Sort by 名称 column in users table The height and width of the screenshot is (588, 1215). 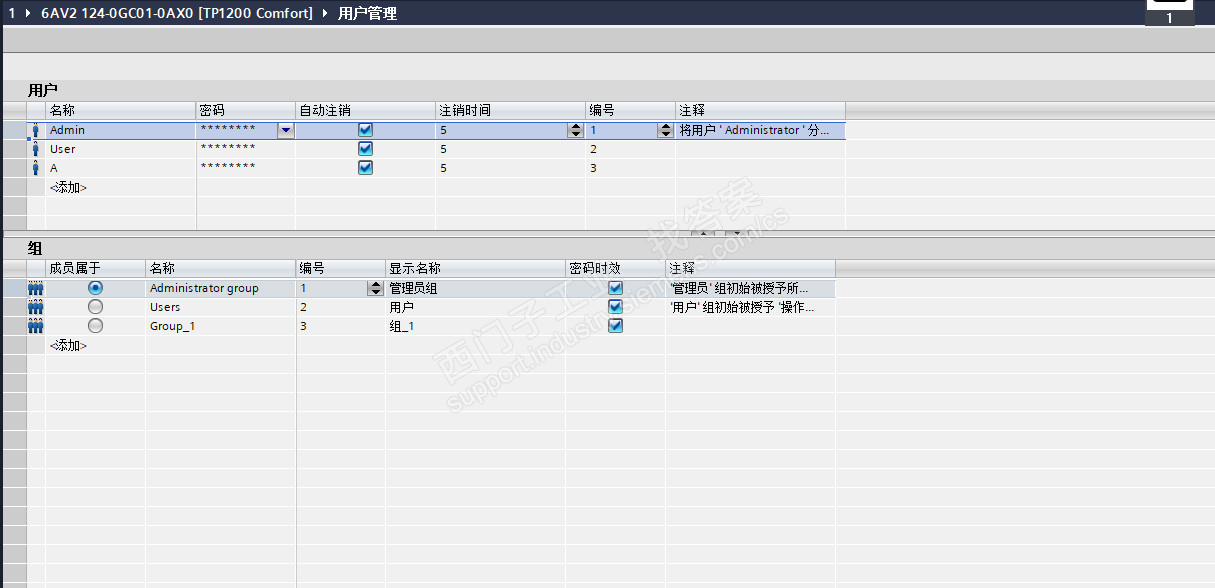coord(120,110)
